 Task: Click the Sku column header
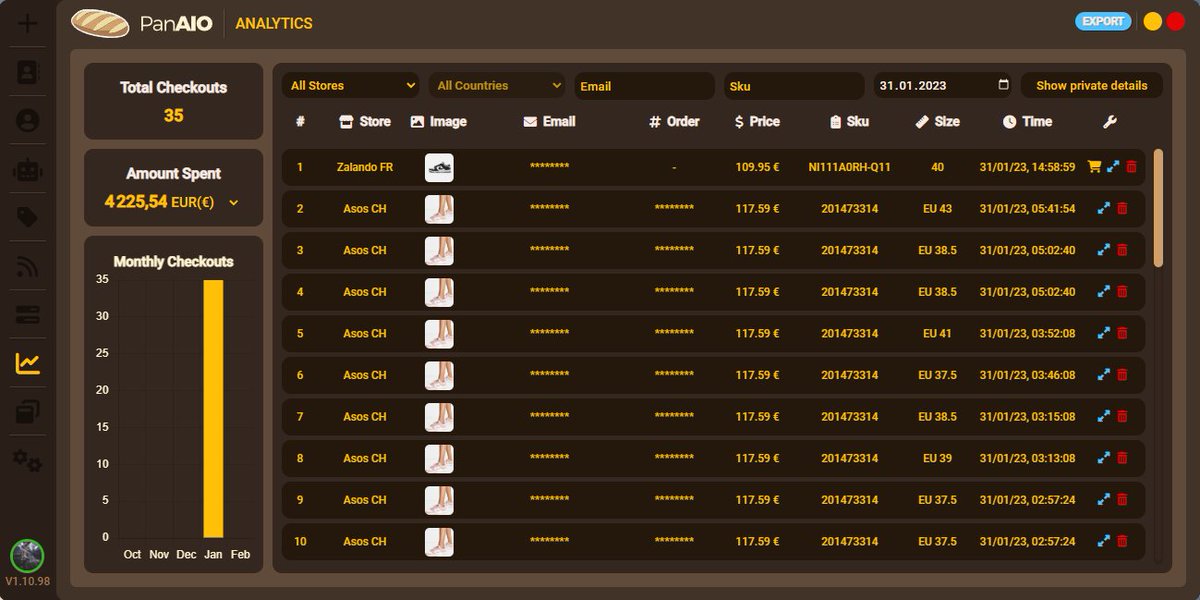pos(849,121)
